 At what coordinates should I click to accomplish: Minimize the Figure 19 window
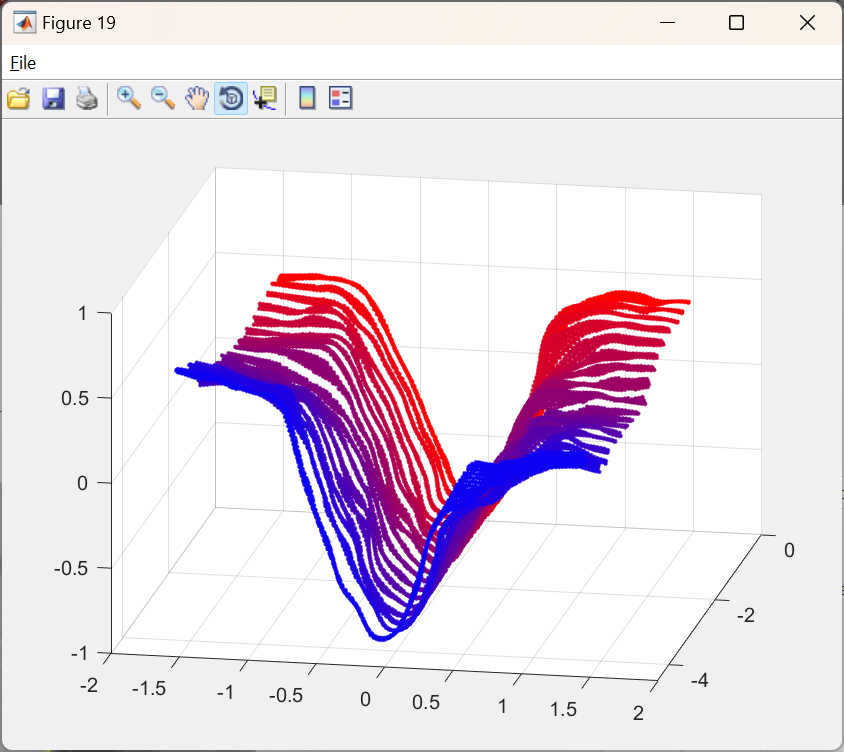tap(665, 23)
